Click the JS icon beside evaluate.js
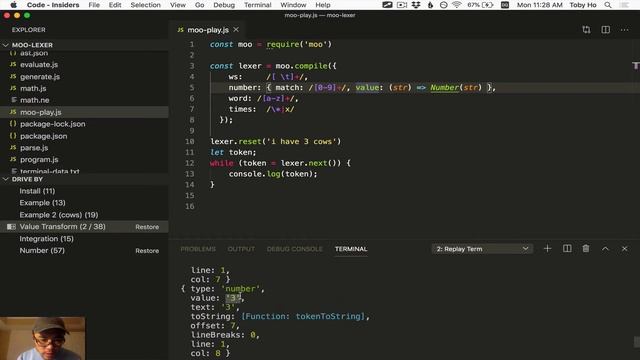The image size is (640, 360). pos(13,64)
